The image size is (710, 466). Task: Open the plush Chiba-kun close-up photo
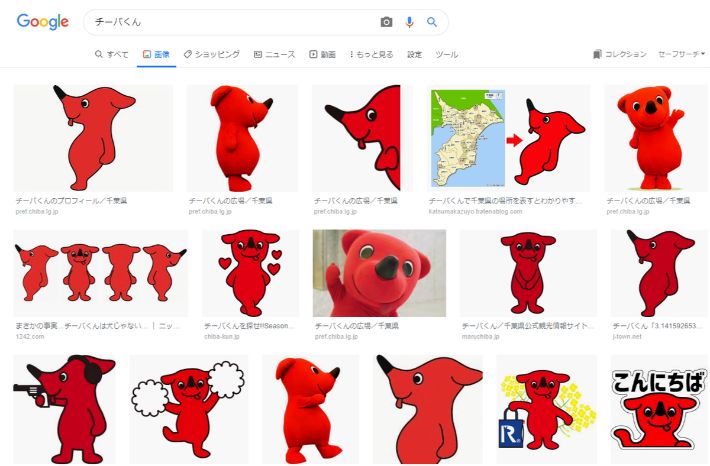pyautogui.click(x=379, y=273)
